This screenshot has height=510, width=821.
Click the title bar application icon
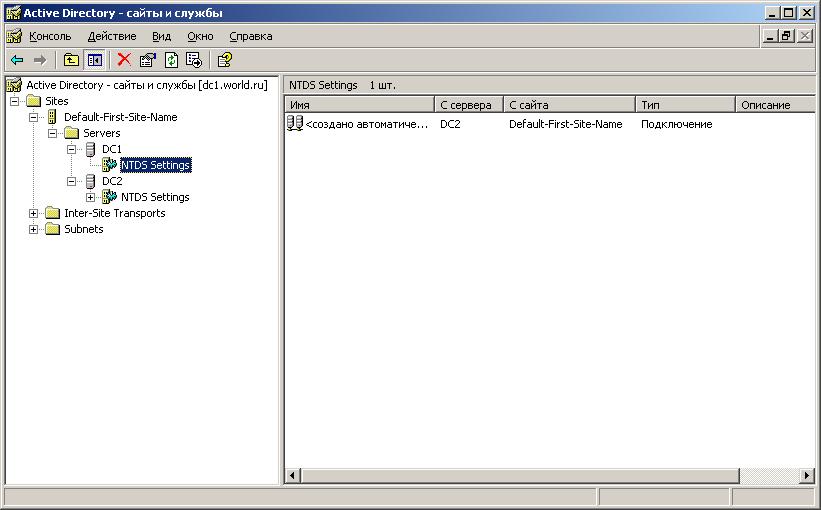tap(13, 13)
